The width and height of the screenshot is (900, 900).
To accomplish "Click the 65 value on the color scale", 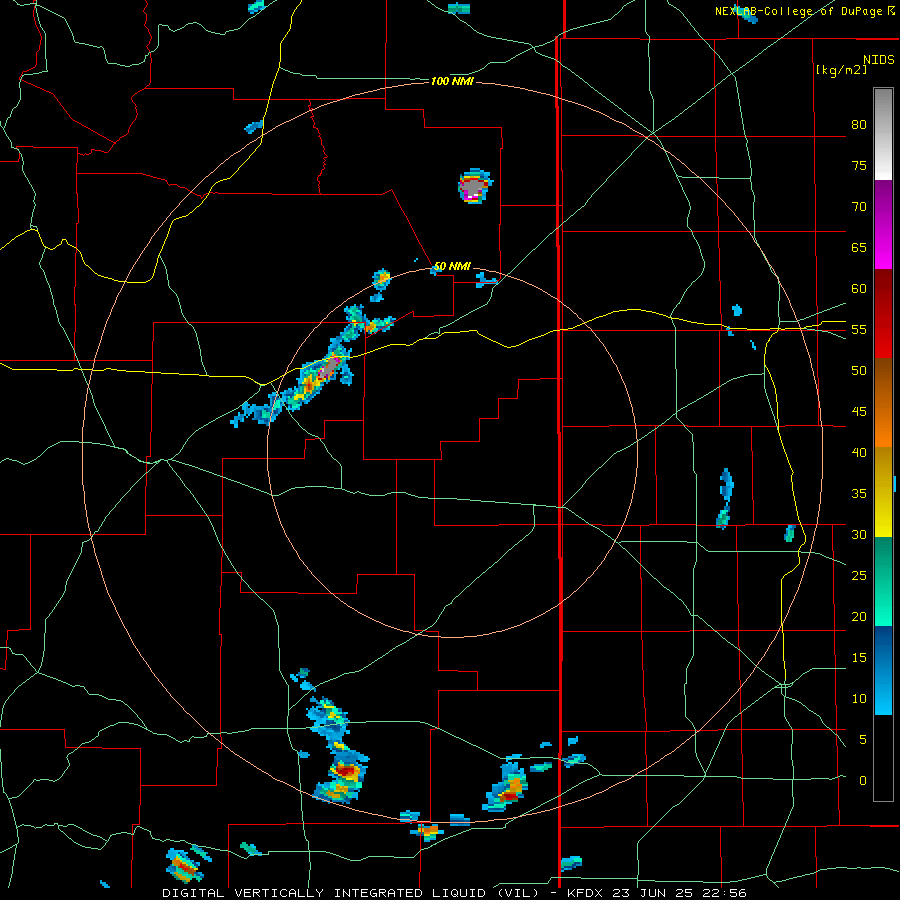I will pos(859,248).
